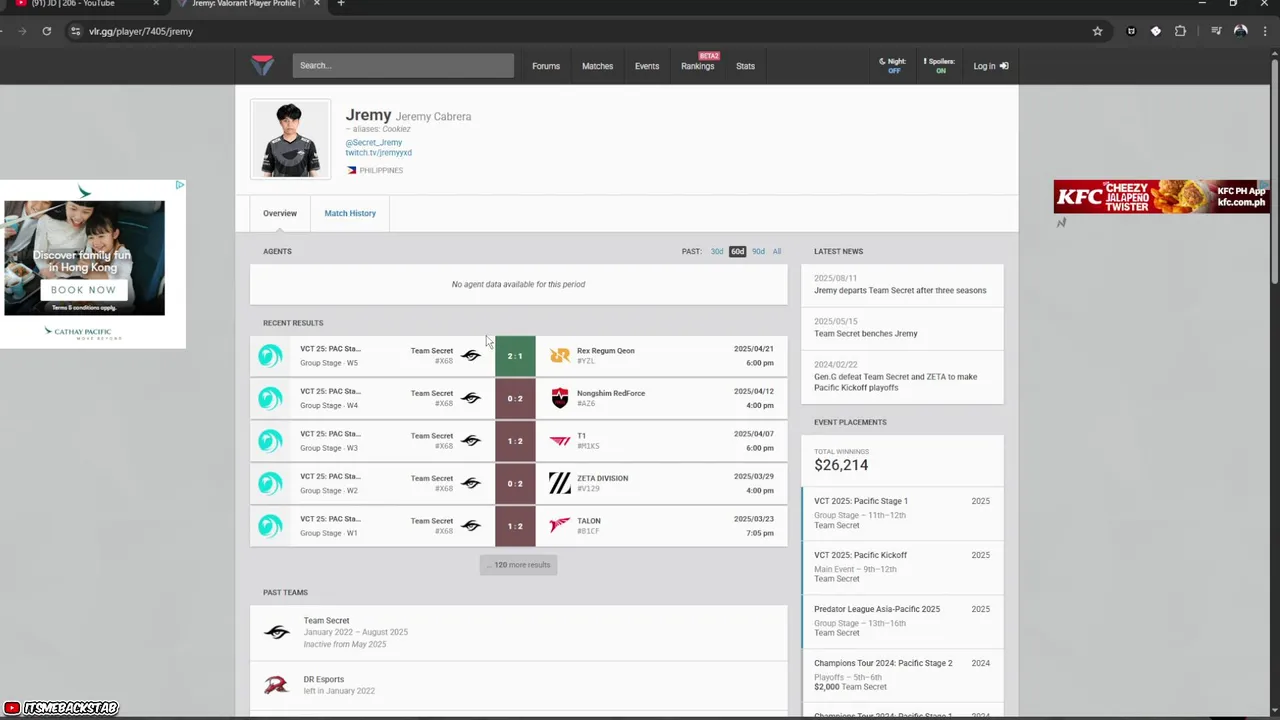Open the Matches menu item
Screen dimensions: 1280x720
pyautogui.click(x=598, y=66)
